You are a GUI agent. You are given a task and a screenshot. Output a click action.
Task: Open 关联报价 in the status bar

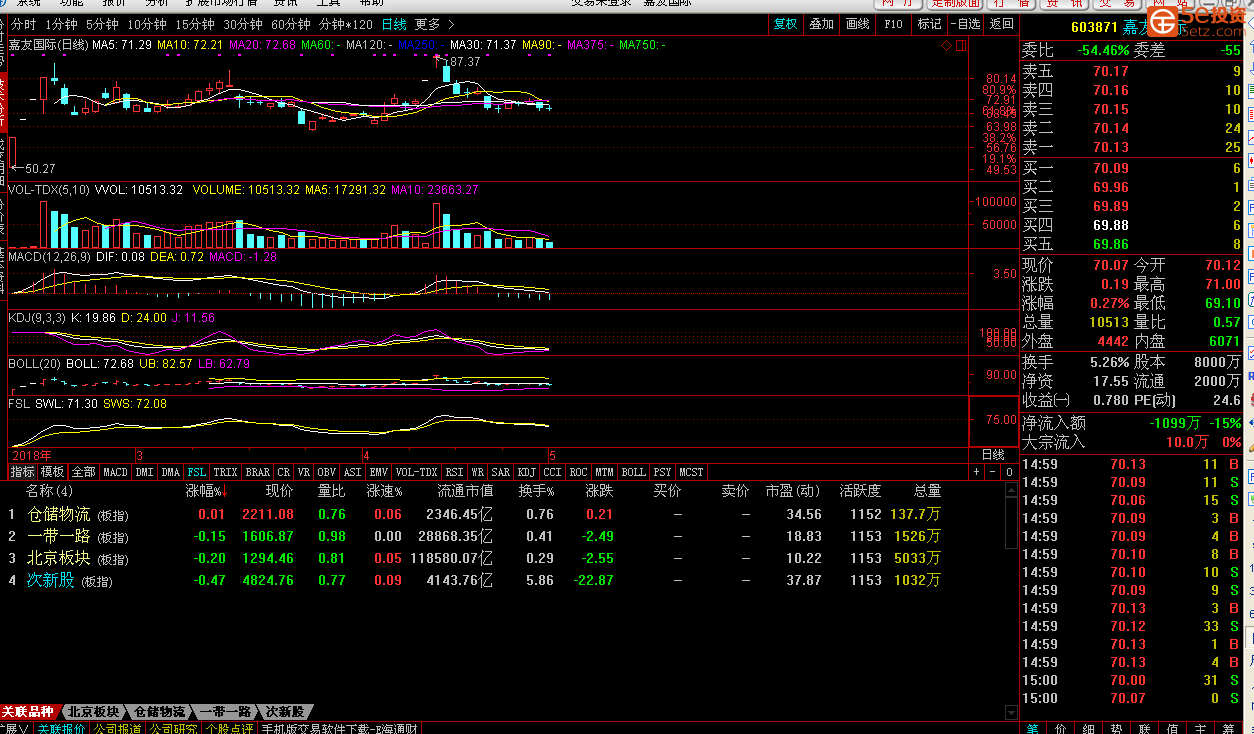click(61, 728)
